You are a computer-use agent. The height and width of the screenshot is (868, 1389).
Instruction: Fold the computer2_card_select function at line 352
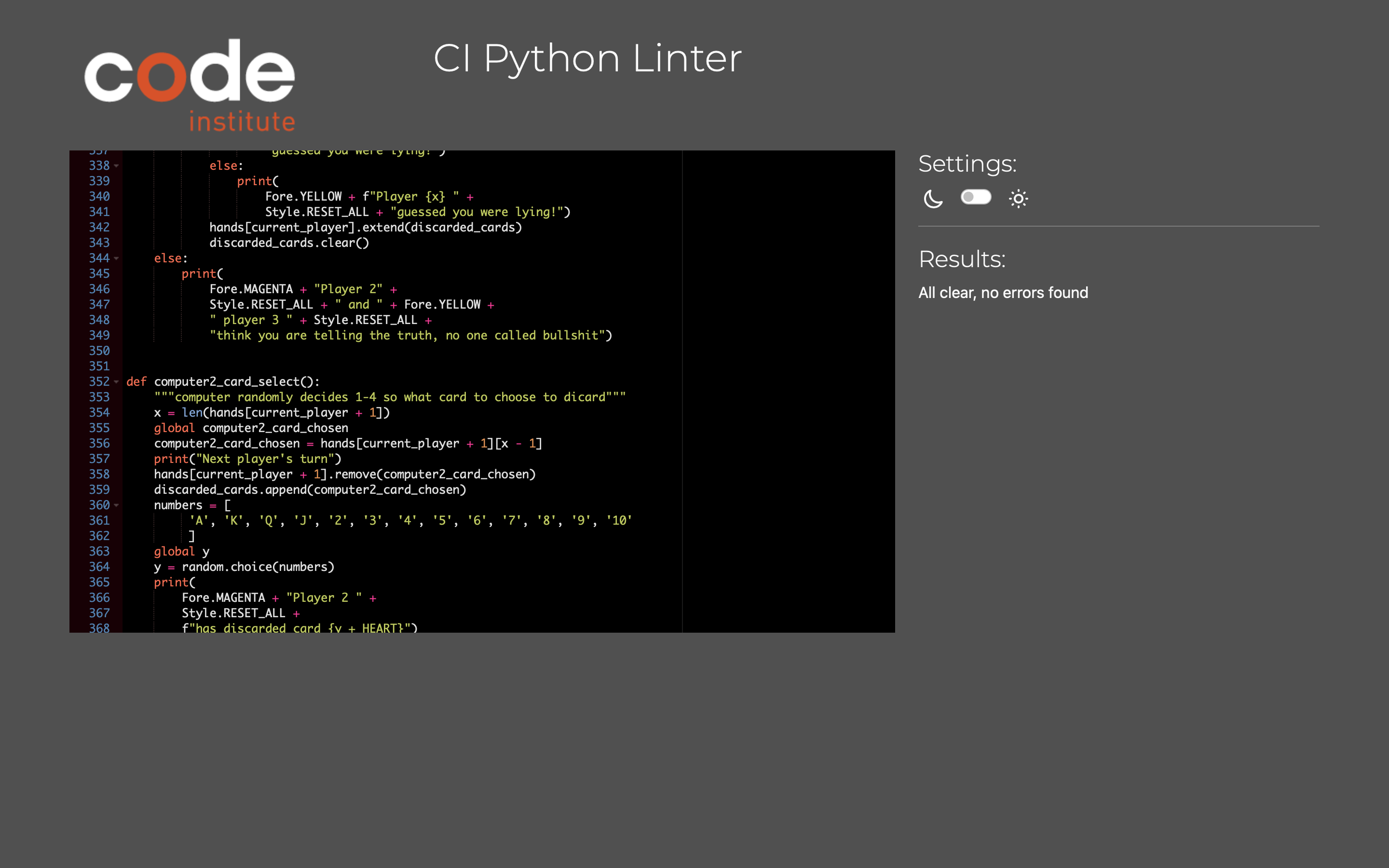[117, 382]
